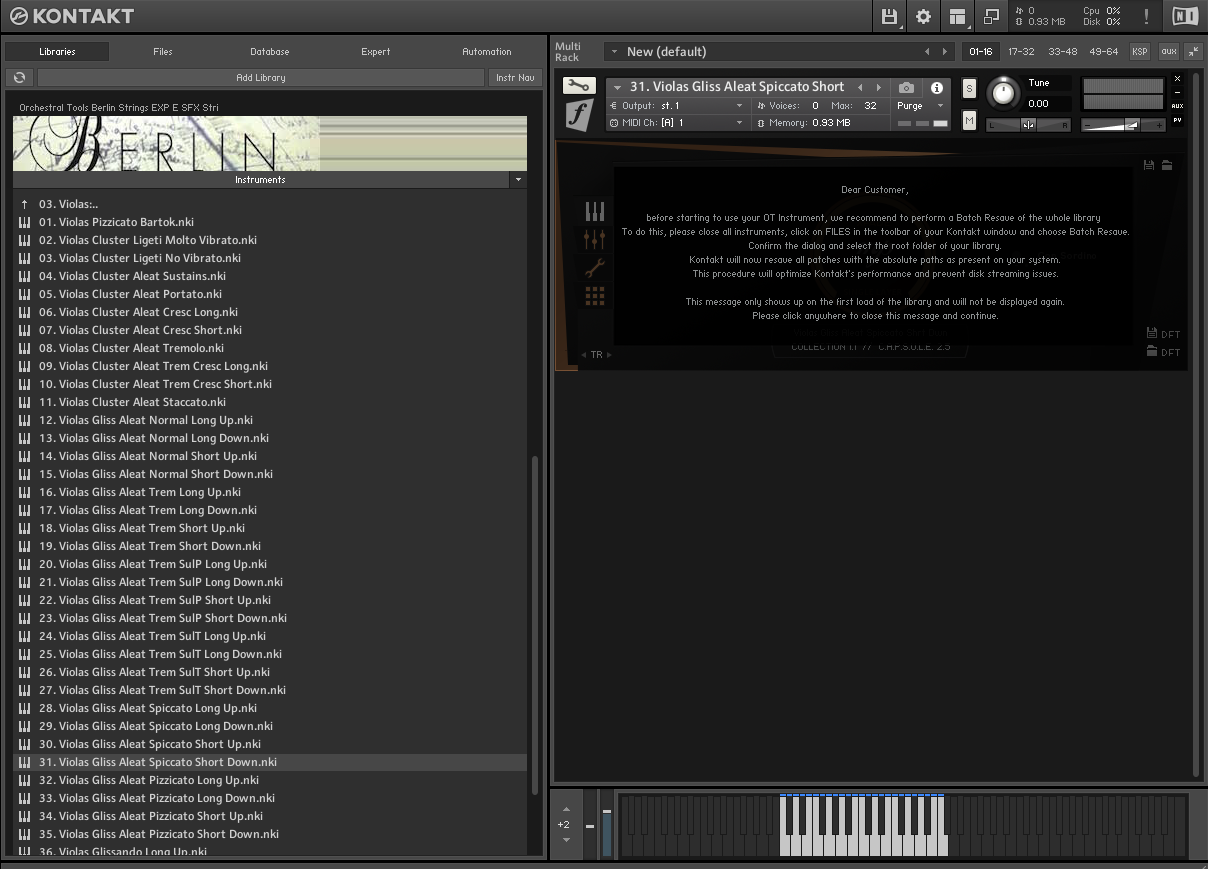The width and height of the screenshot is (1208, 869).
Task: Open Kontakt options gear icon
Action: coord(923,16)
